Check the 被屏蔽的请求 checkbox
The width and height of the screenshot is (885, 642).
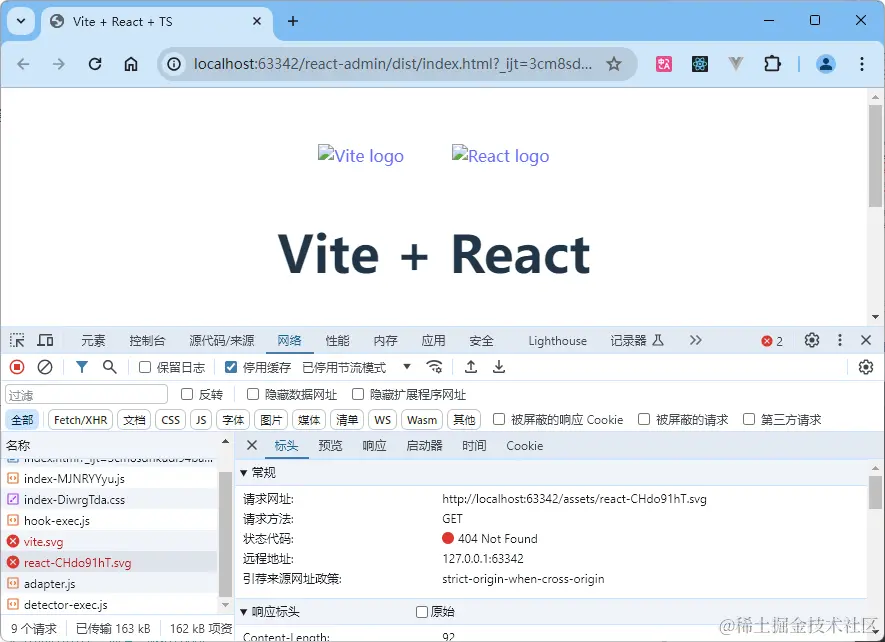643,420
